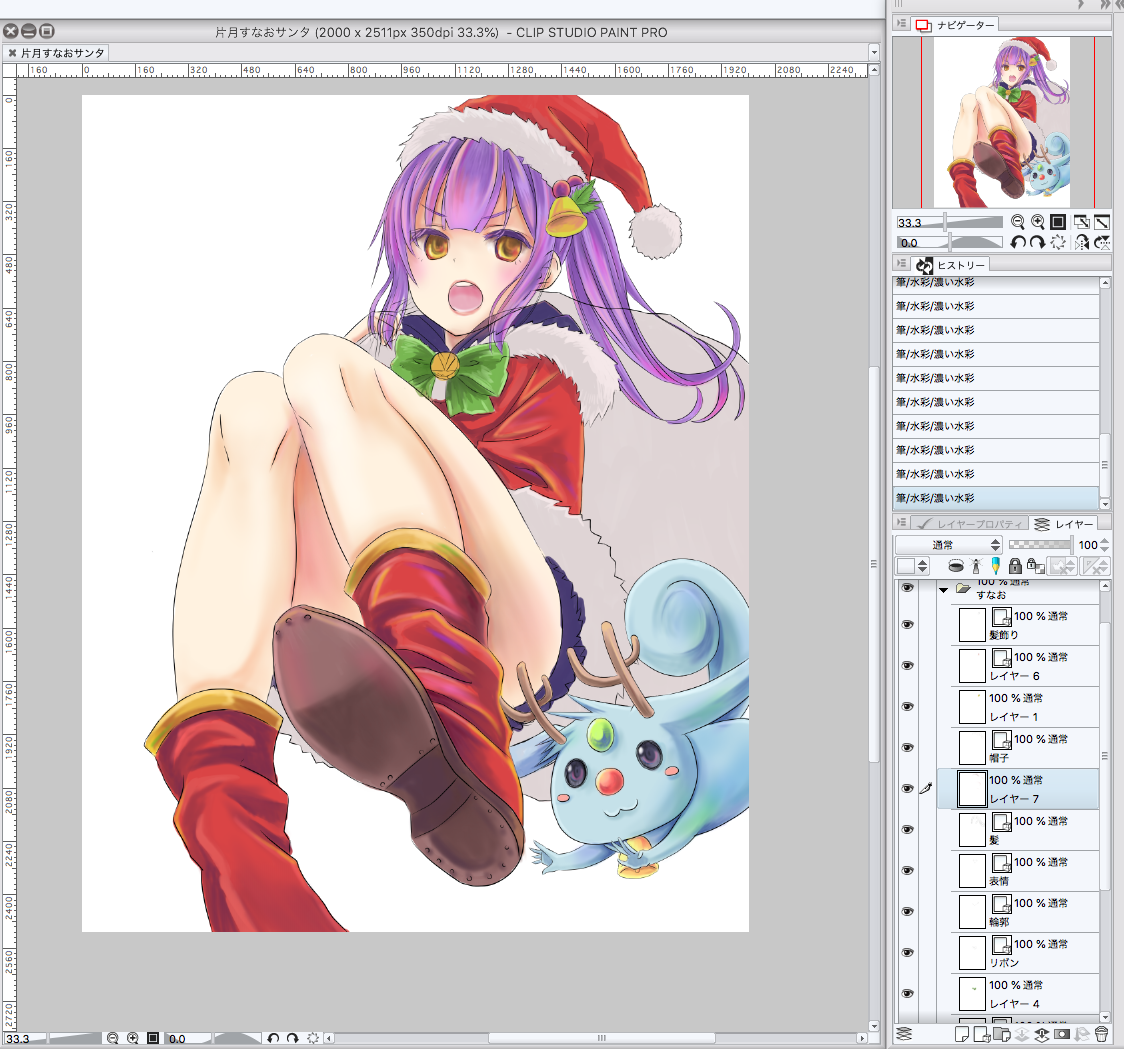Click the lock transparent pixels icon
Screen dimensions: 1124x1049
point(1035,566)
